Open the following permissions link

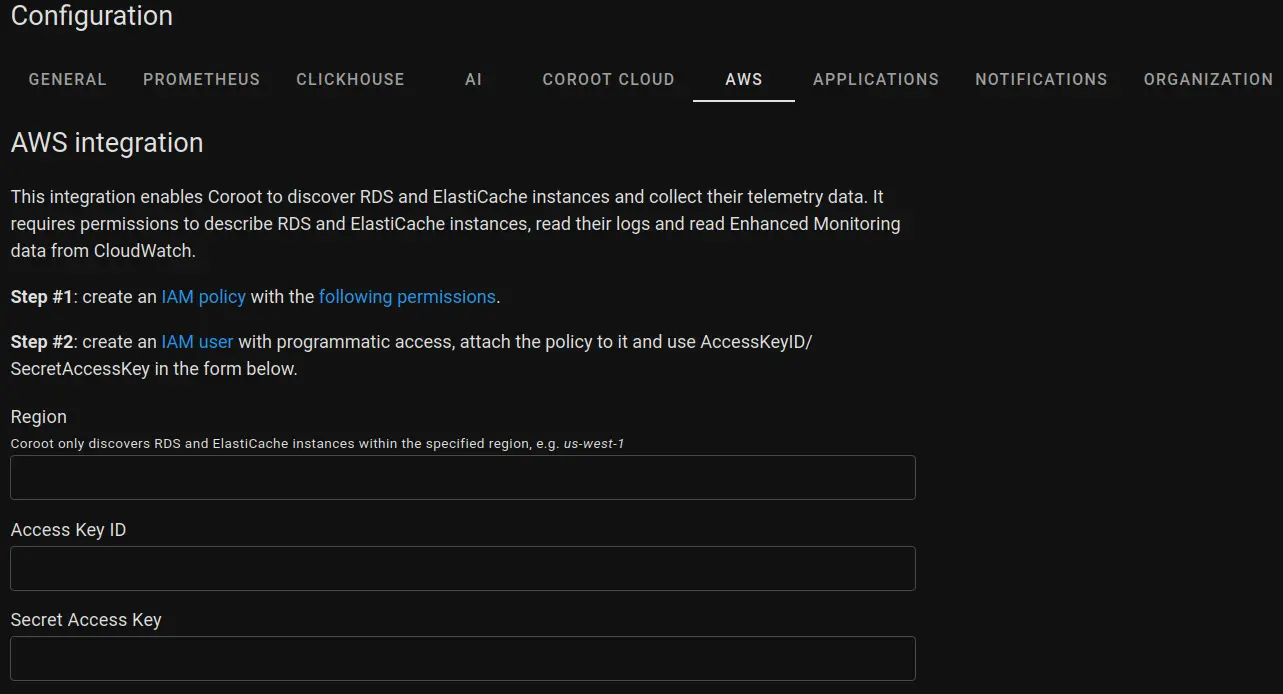pyautogui.click(x=407, y=297)
